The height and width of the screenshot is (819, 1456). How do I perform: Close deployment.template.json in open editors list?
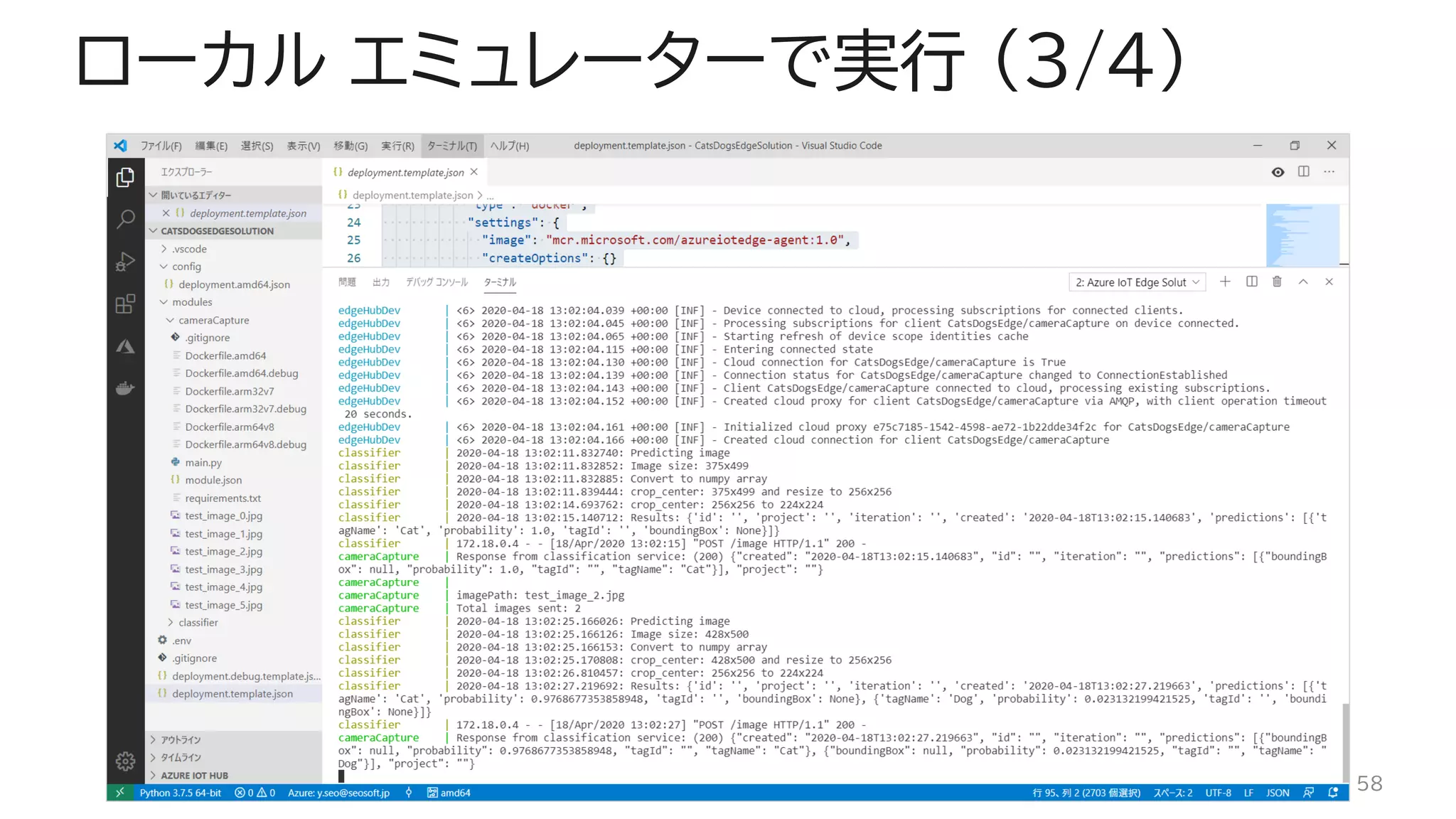(166, 213)
